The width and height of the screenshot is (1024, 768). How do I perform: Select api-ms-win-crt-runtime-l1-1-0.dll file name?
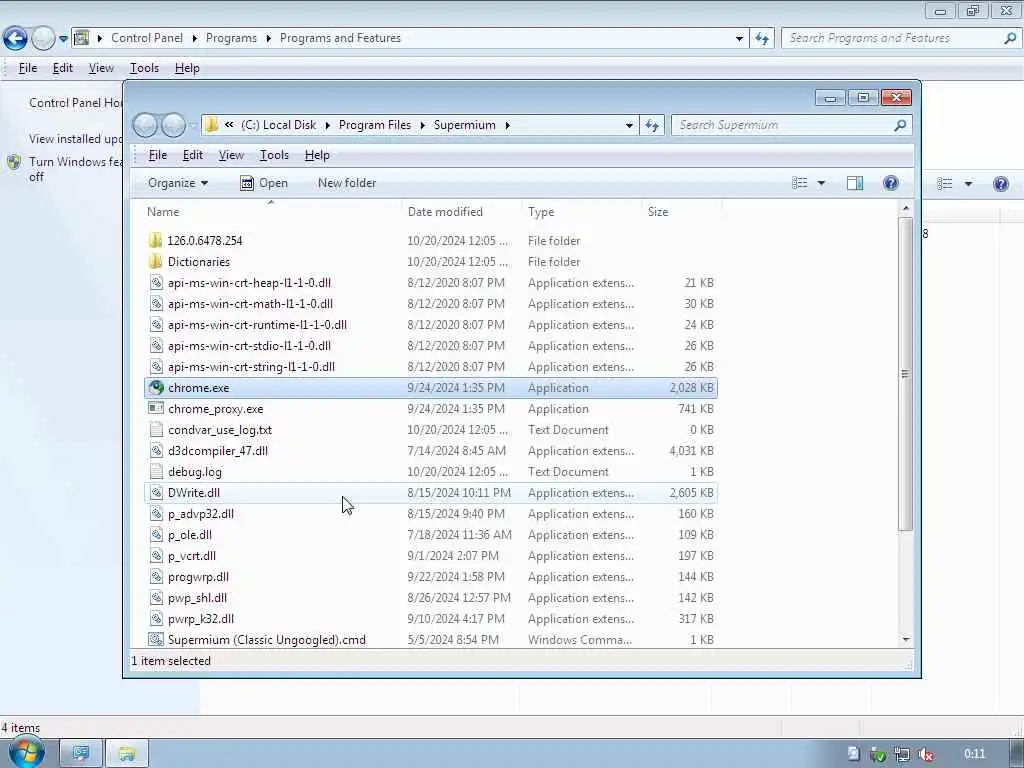point(257,325)
